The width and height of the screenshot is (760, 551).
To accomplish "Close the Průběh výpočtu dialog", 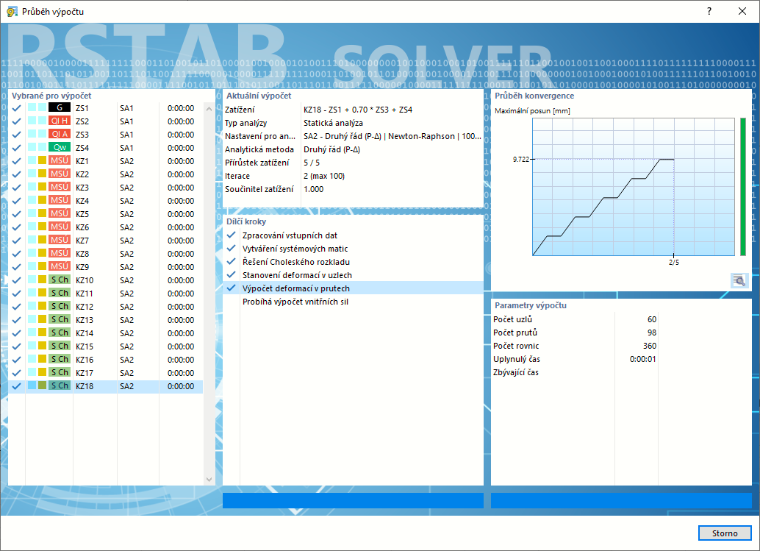I will (x=742, y=11).
